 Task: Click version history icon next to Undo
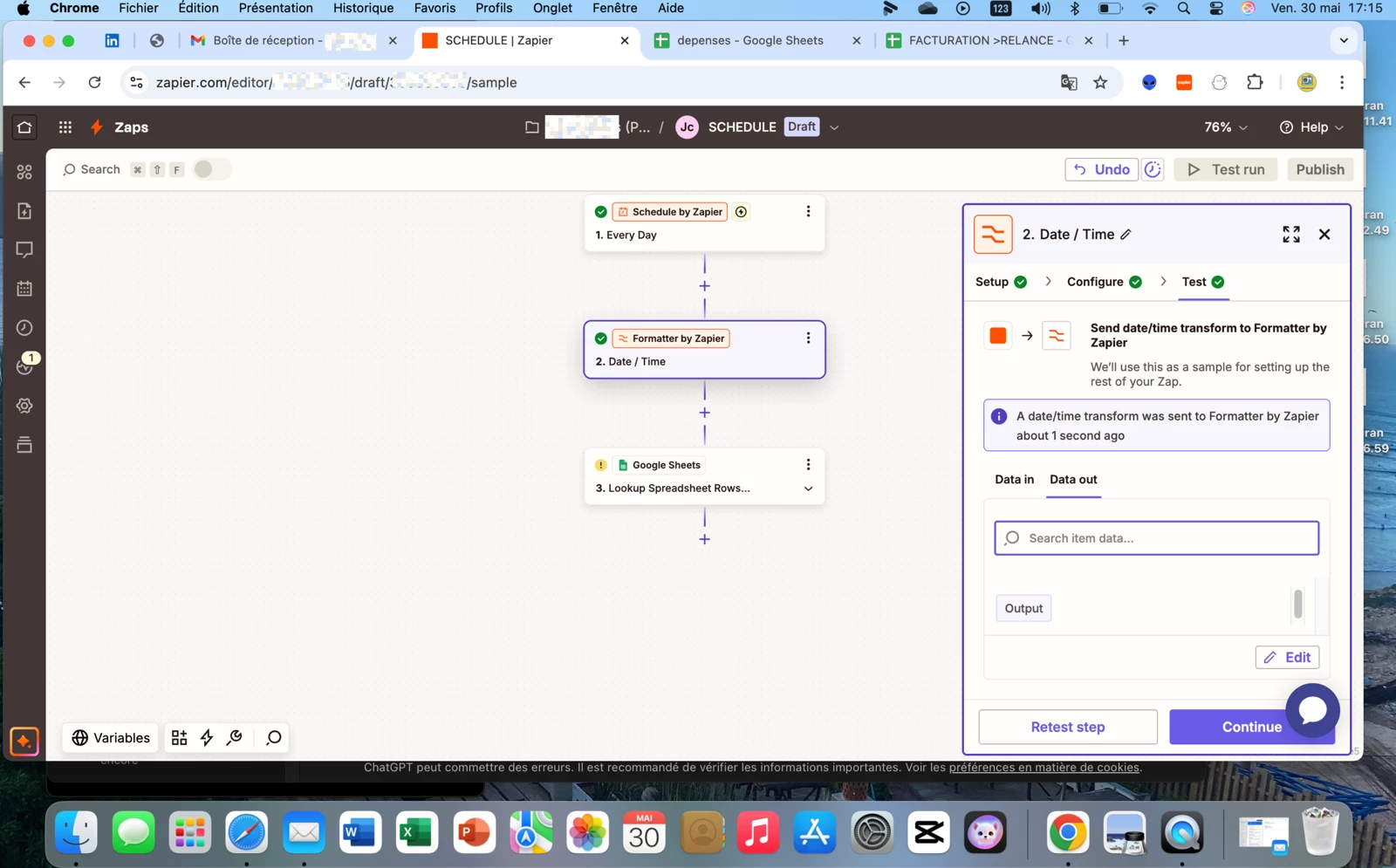[1153, 169]
